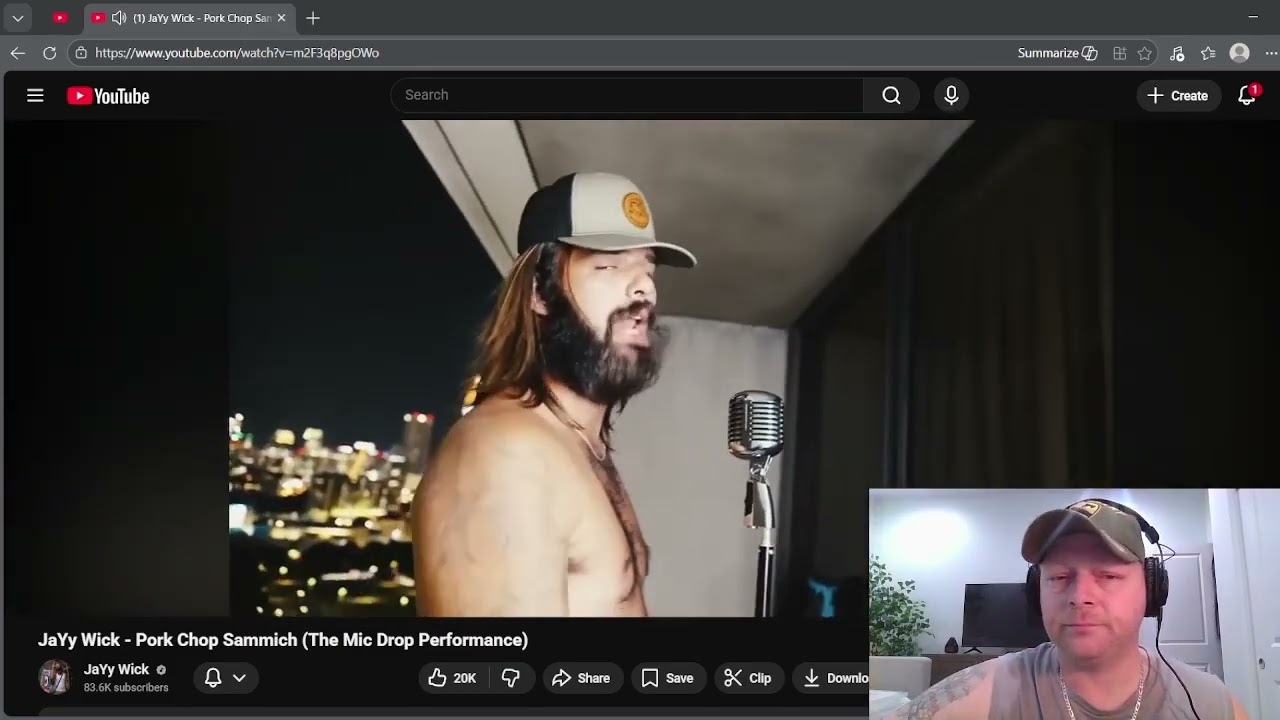Minimize the browser window

(1253, 17)
